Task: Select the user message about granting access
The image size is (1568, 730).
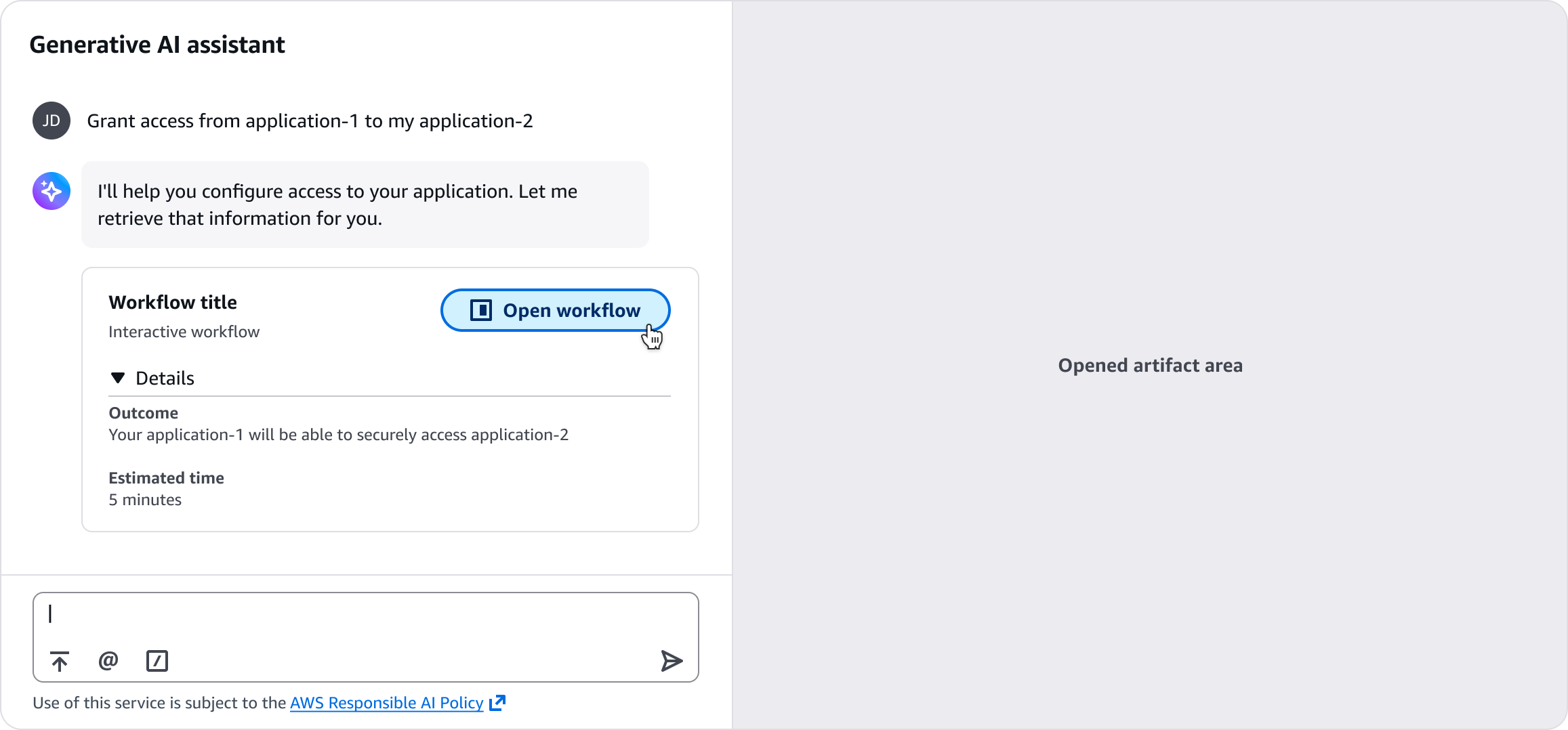Action: point(310,121)
